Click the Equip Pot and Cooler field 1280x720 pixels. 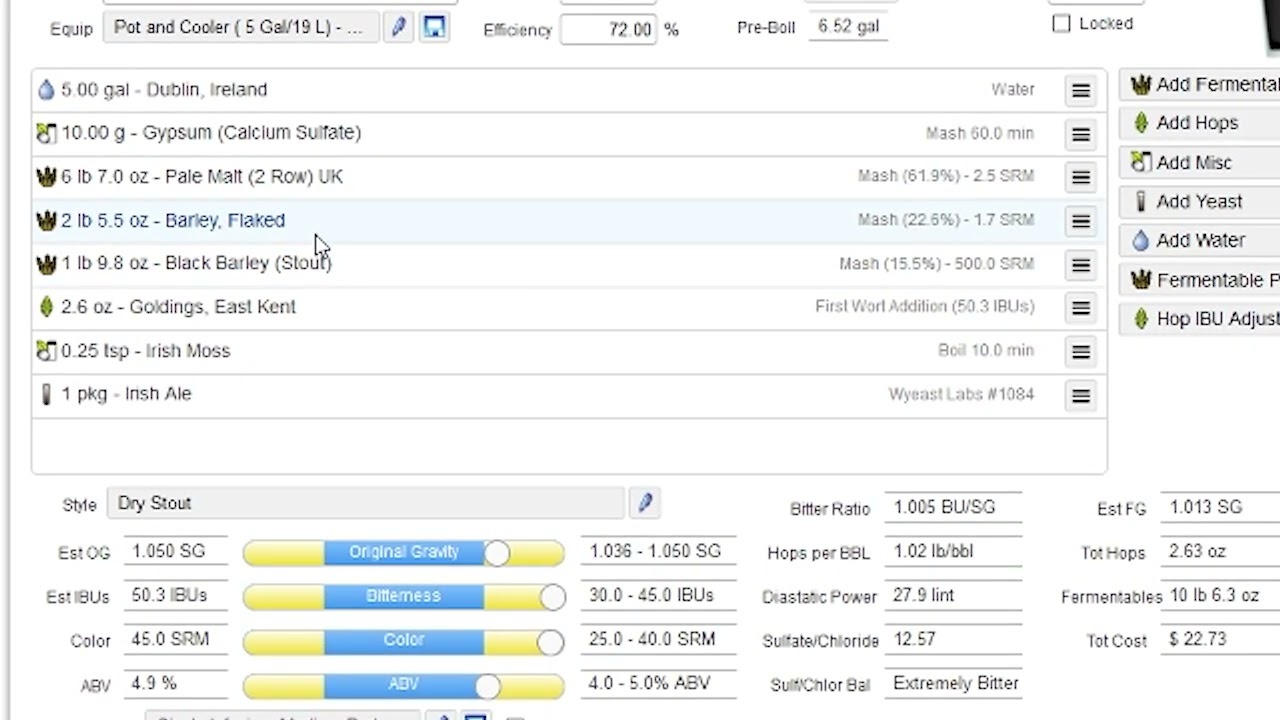[241, 27]
